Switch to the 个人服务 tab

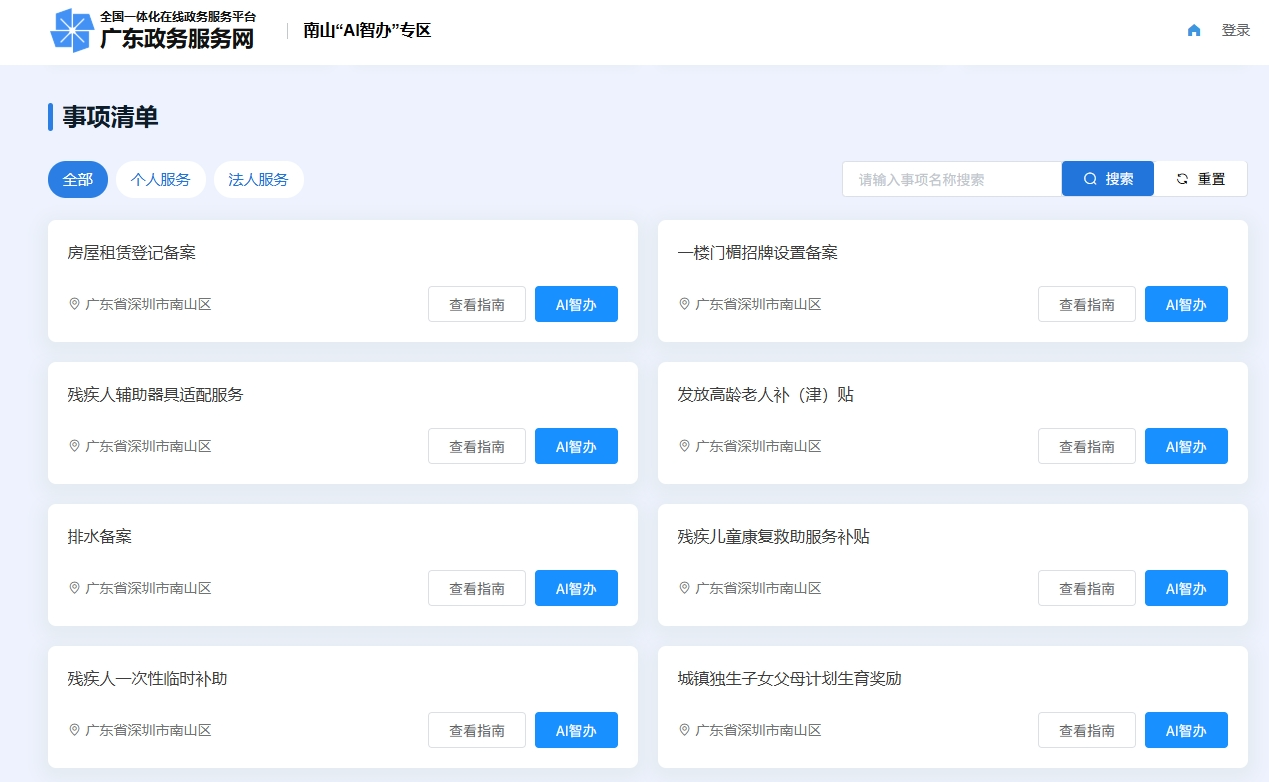(x=161, y=180)
